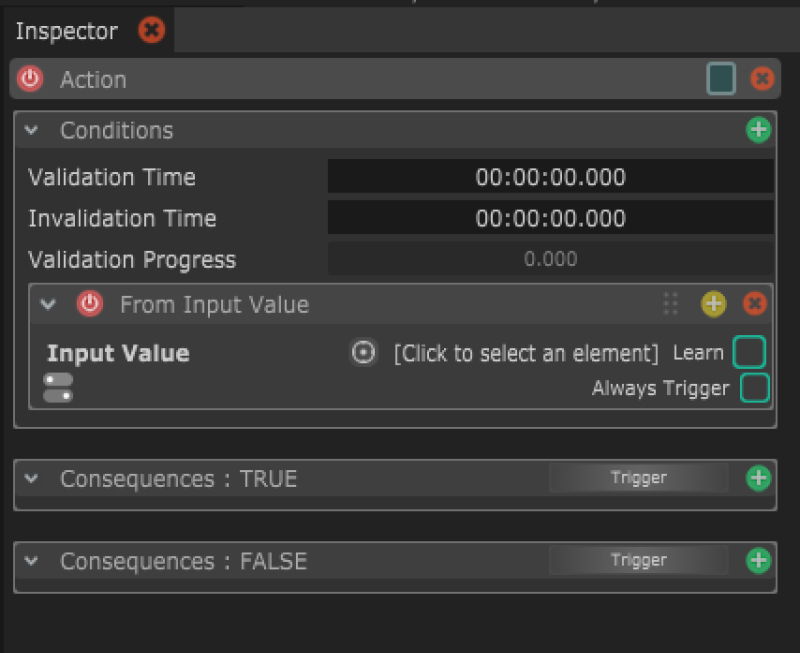This screenshot has width=800, height=653.
Task: Remove the Action with its red X
Action: [x=762, y=79]
